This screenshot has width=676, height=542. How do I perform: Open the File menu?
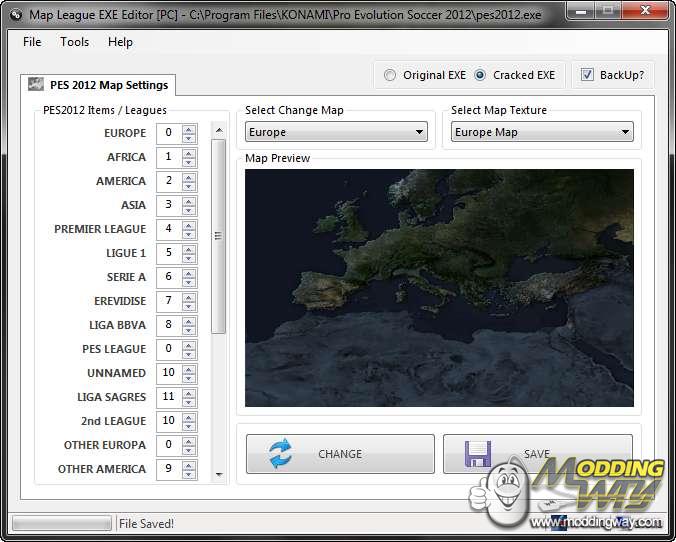click(32, 42)
